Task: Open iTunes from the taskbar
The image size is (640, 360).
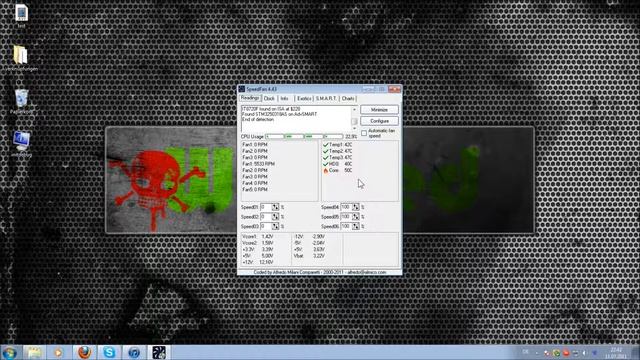Action: (x=134, y=353)
